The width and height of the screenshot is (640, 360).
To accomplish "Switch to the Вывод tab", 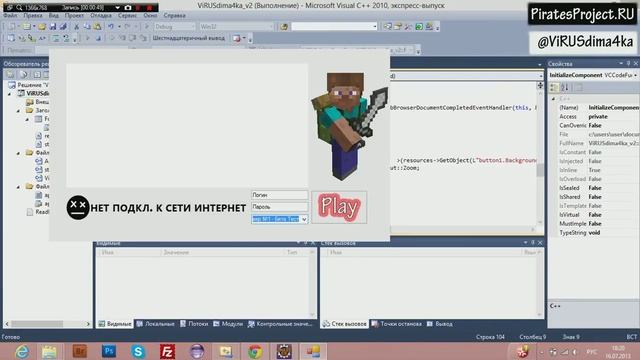I will (440, 324).
